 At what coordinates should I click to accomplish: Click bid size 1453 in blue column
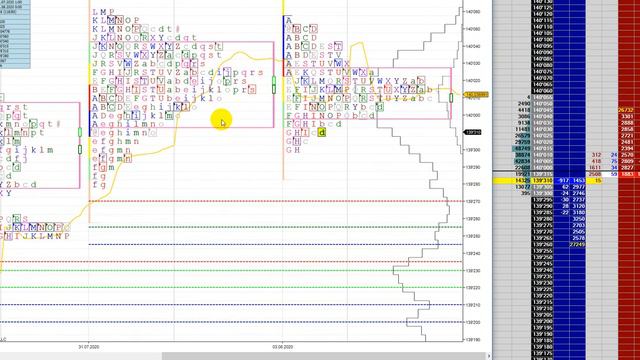click(x=578, y=180)
